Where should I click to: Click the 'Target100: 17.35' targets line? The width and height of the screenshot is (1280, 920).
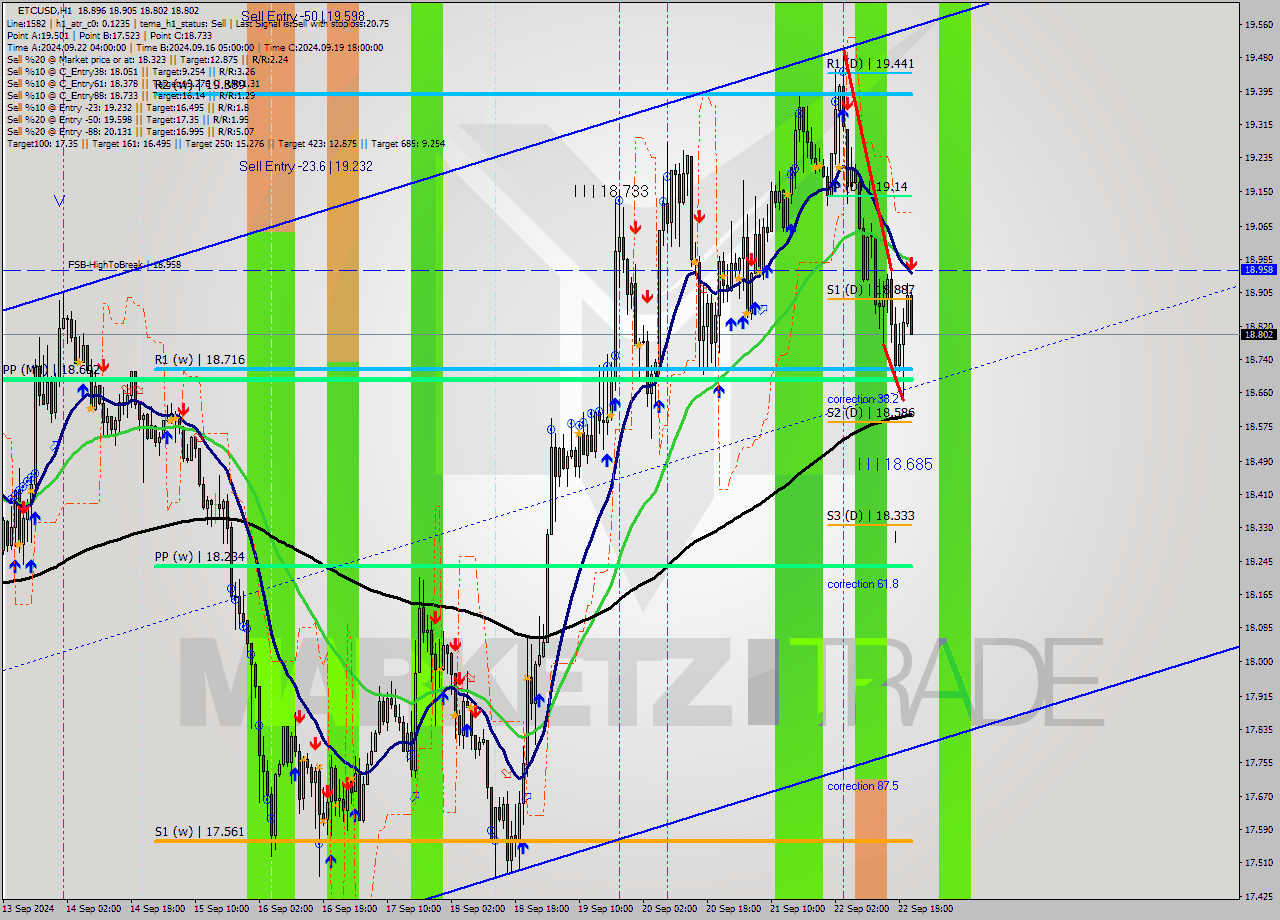[226, 143]
